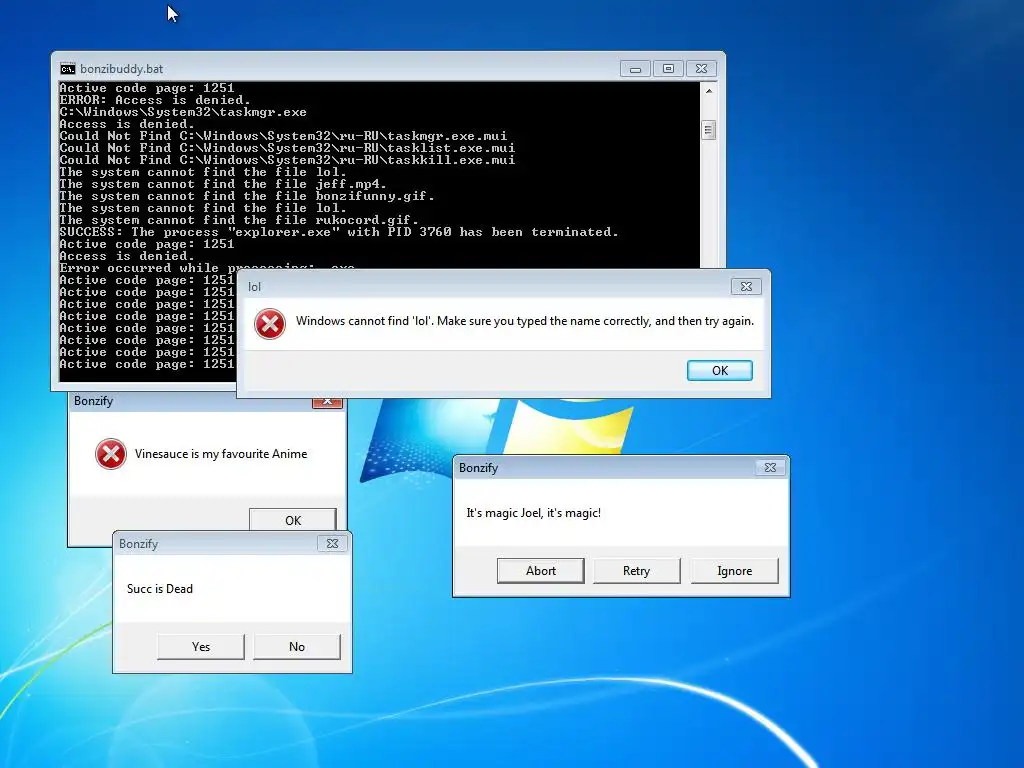The height and width of the screenshot is (768, 1024).
Task: Click the console line mentioning explorer.exe terminated
Action: [x=338, y=232]
